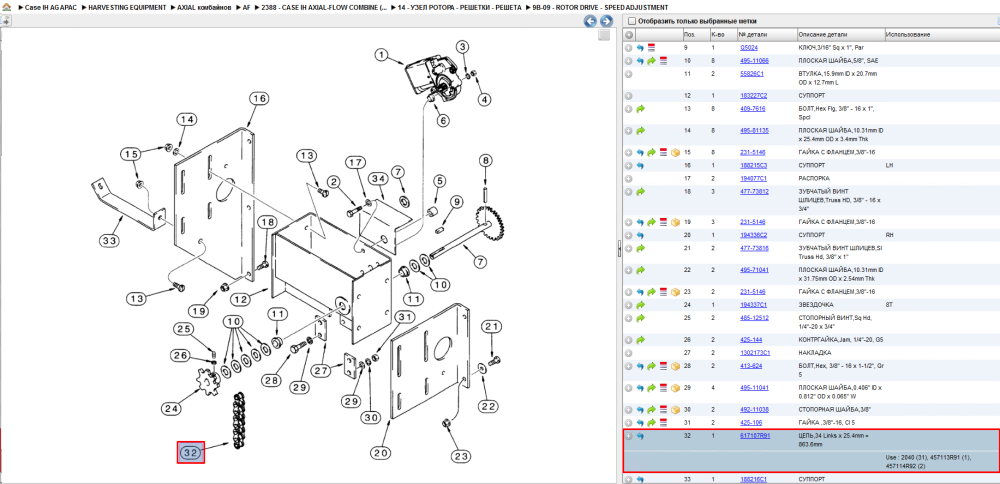Click blue back arrow for part 617107R91
Viewport: 1000px width, 484px height.
pos(640,436)
